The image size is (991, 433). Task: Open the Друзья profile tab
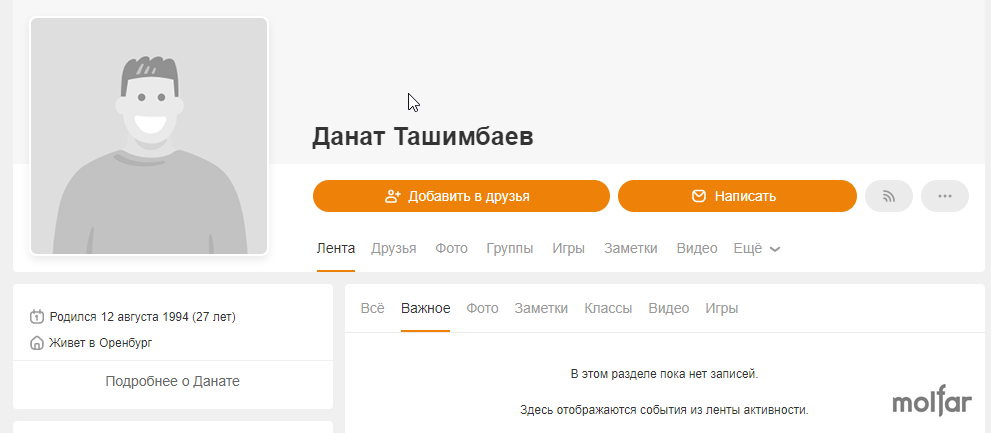coord(394,248)
